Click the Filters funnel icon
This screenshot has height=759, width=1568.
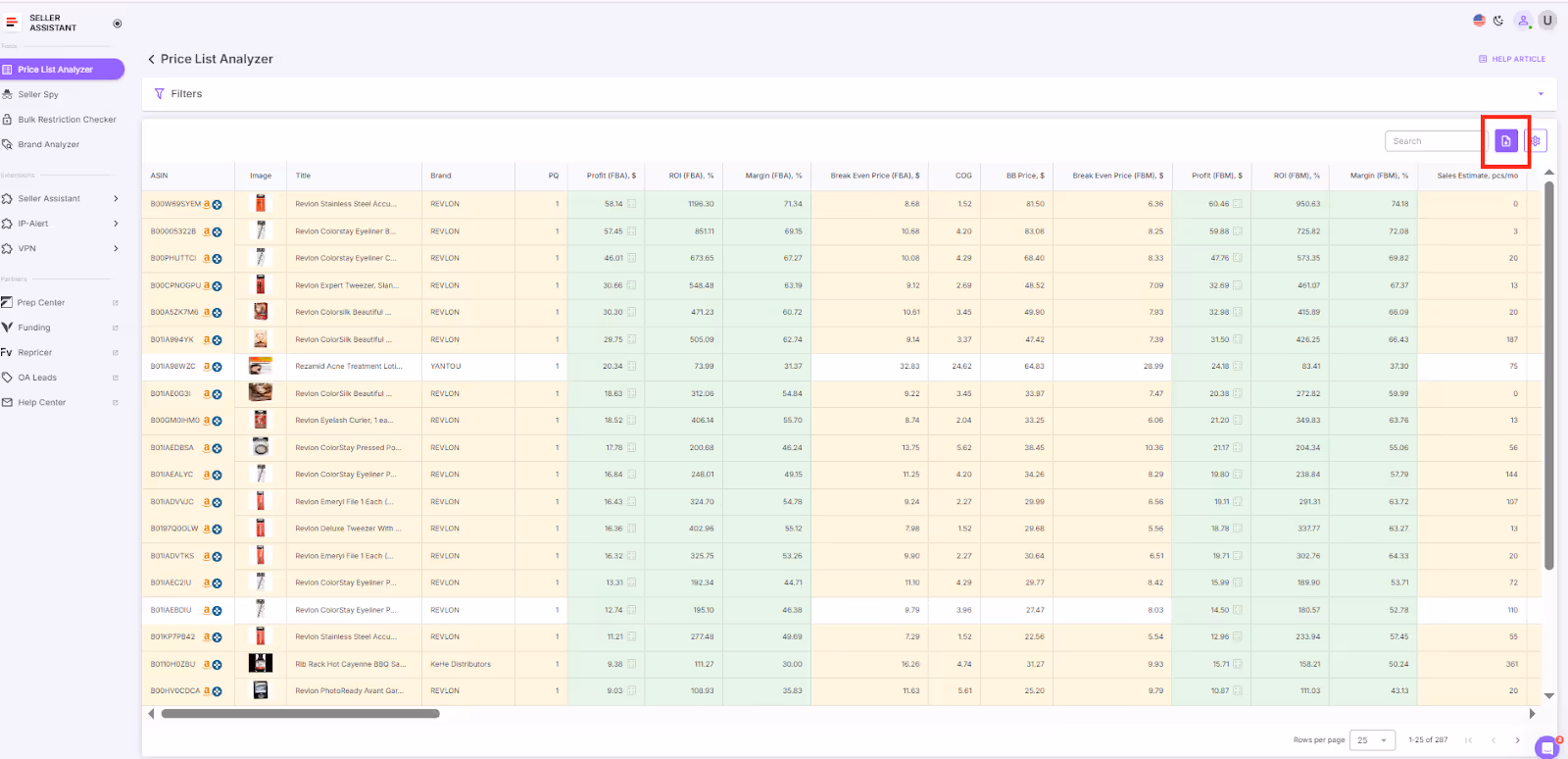160,94
